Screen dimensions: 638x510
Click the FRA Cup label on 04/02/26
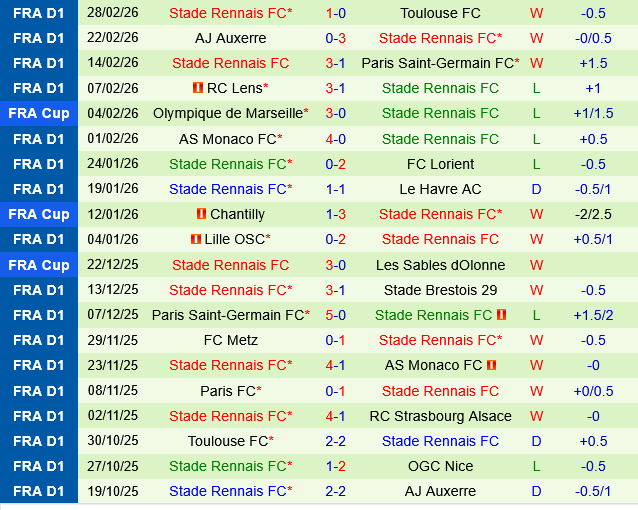click(39, 113)
